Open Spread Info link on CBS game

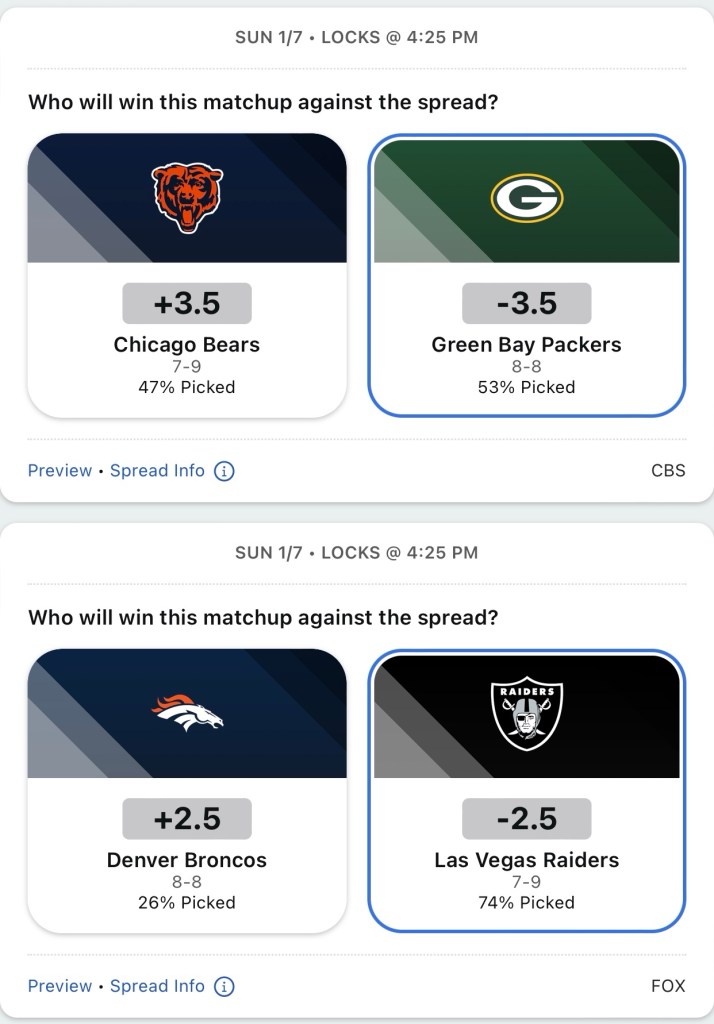click(x=157, y=471)
